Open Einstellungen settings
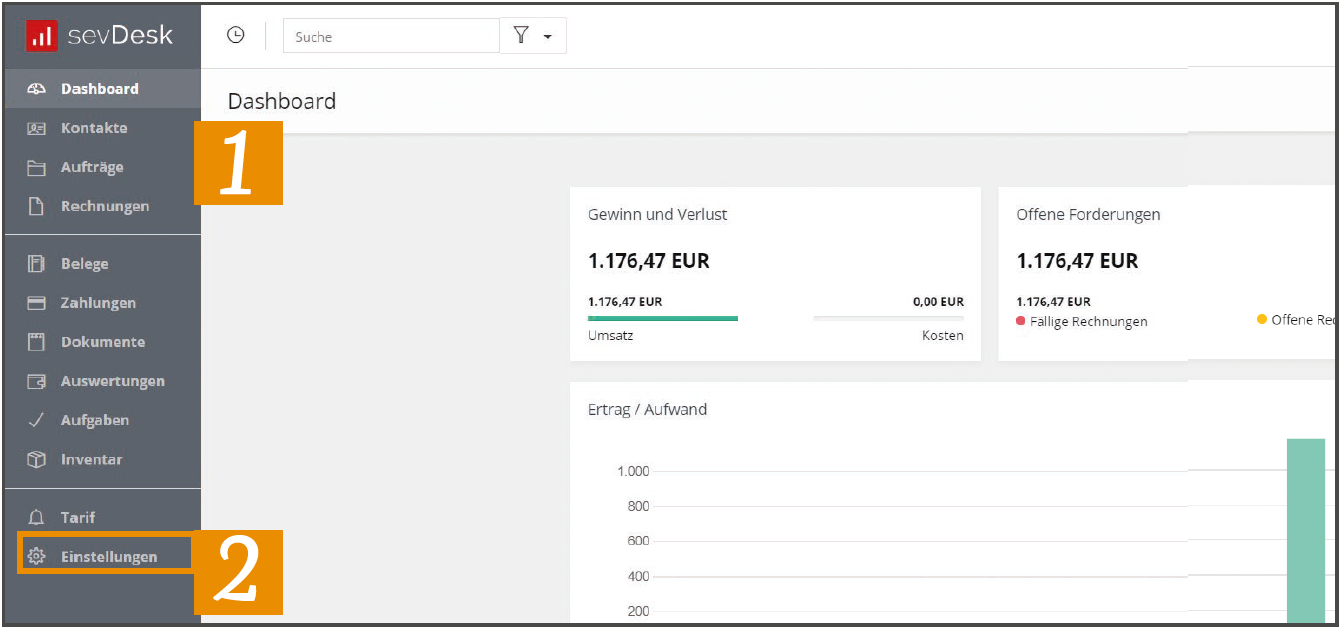Image resolution: width=1340 pixels, height=628 pixels. (x=104, y=556)
